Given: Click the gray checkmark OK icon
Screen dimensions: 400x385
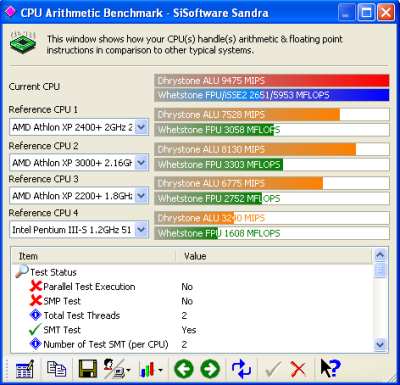Looking at the screenshot, I should pyautogui.click(x=273, y=369).
